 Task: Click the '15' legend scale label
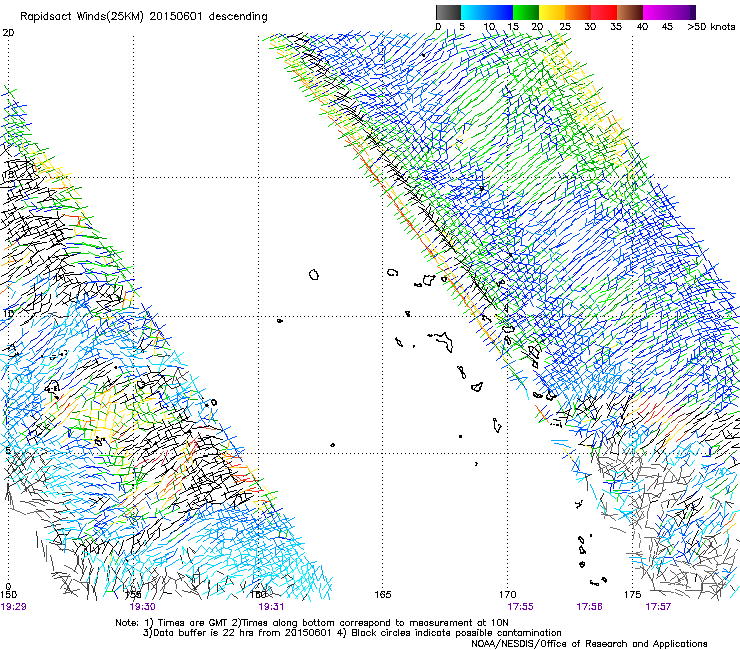[x=513, y=27]
